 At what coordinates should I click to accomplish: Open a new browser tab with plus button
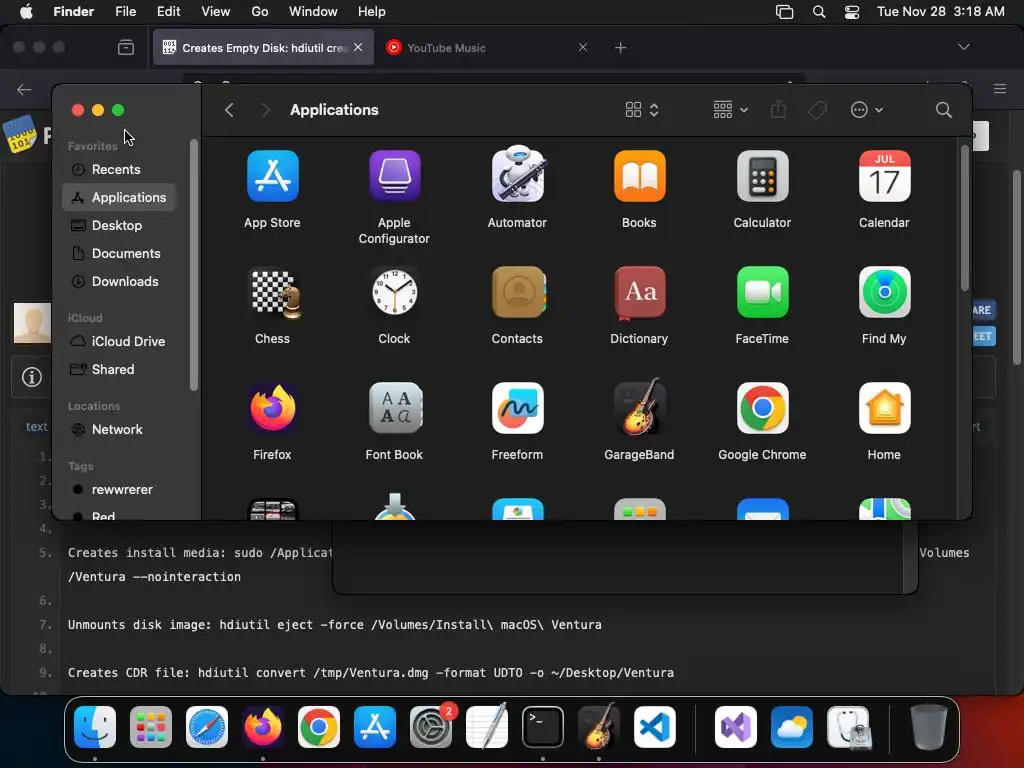pos(620,48)
